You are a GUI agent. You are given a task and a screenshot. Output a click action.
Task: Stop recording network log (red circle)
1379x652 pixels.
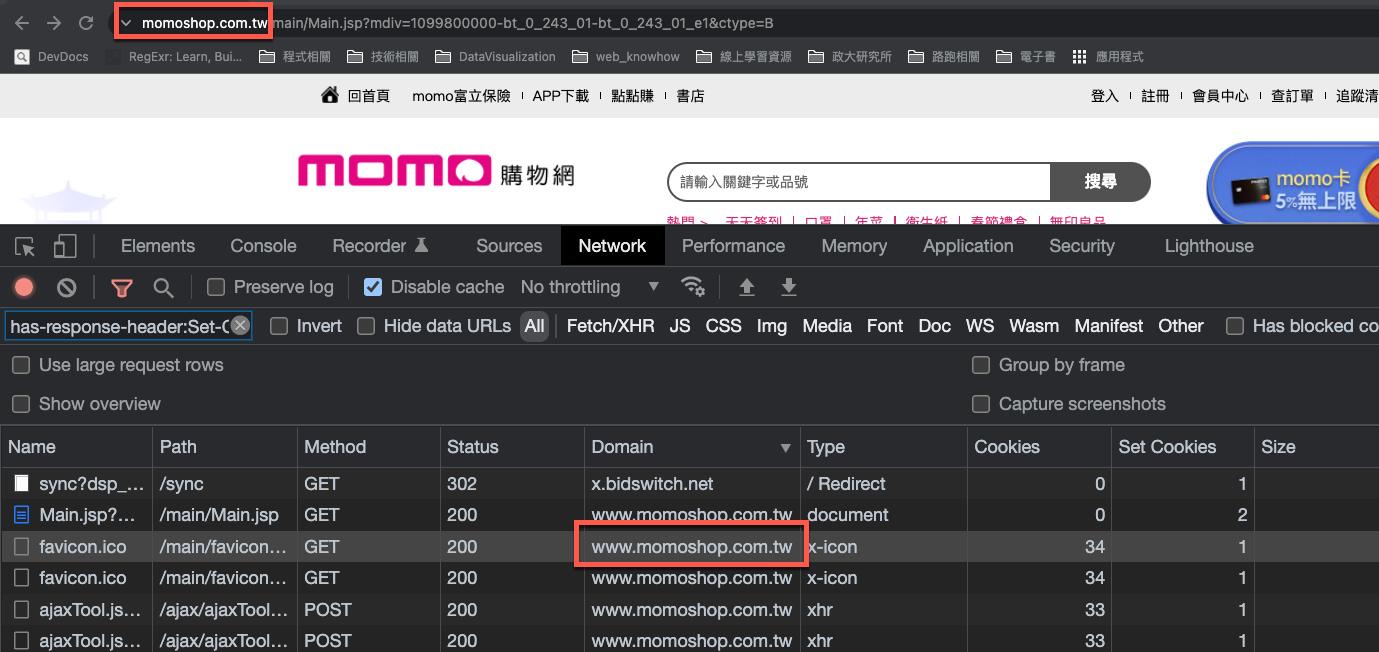[x=24, y=288]
